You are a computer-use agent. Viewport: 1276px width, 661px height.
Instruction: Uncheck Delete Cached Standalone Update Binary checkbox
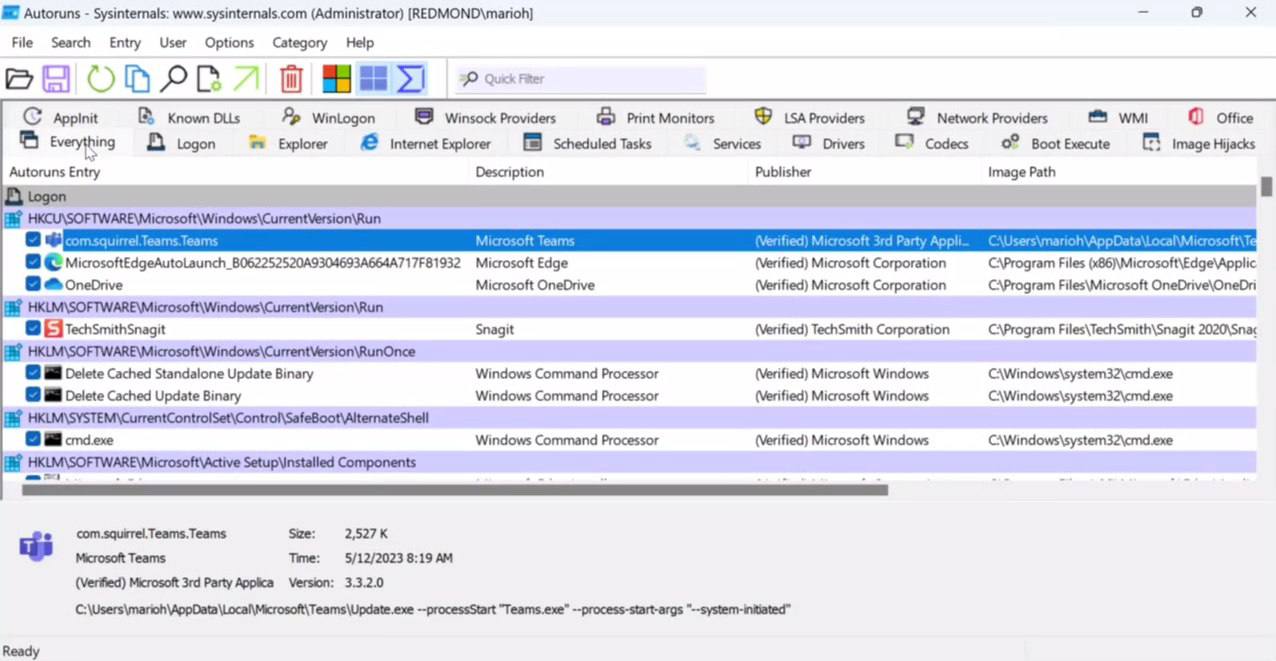pyautogui.click(x=33, y=373)
